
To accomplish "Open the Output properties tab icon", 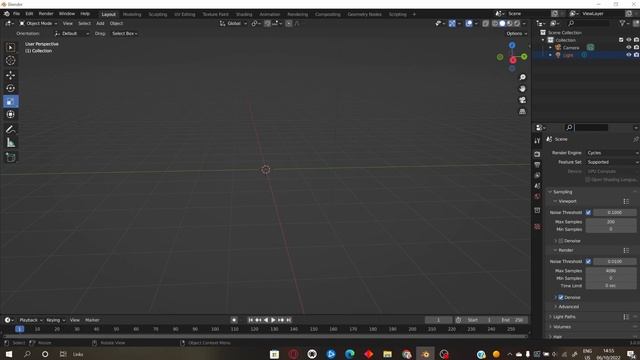I will tap(537, 165).
